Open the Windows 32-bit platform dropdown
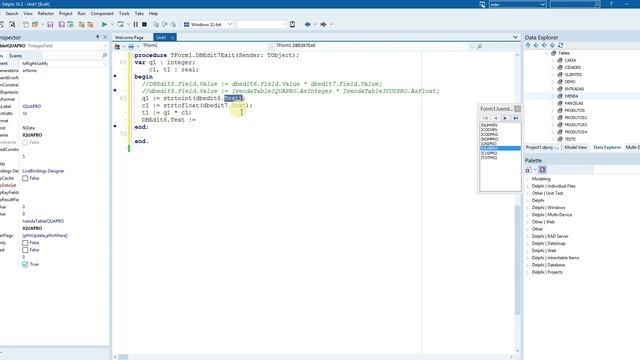 pos(229,24)
